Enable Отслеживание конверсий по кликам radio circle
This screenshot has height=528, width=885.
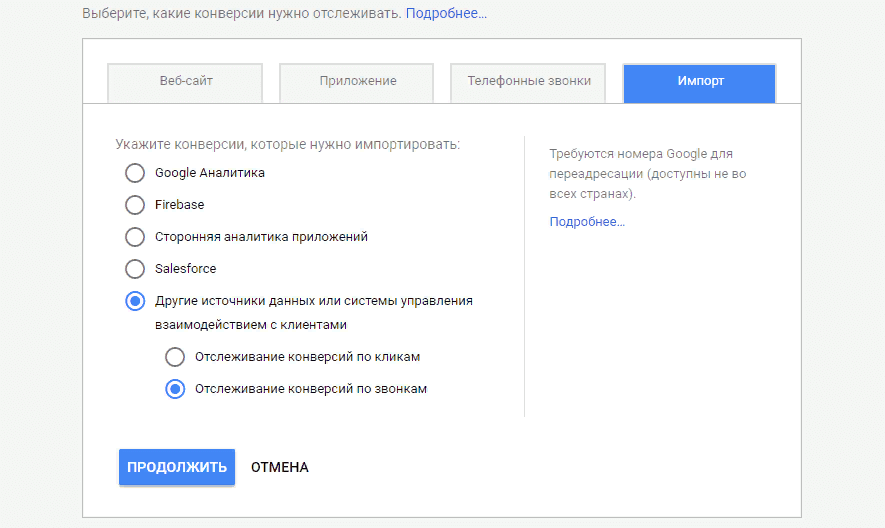(x=175, y=357)
